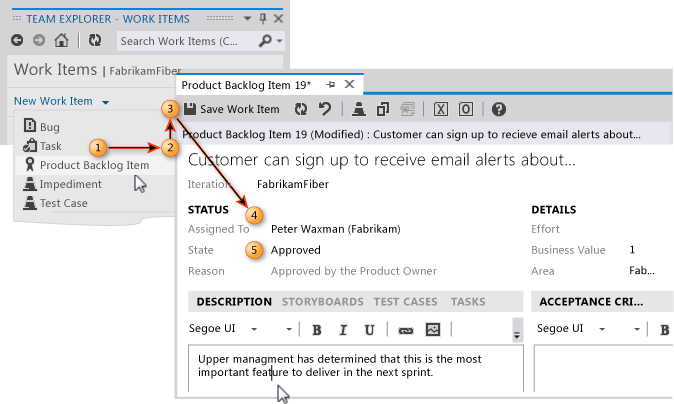
Task: Click the Area field value
Action: [x=642, y=271]
